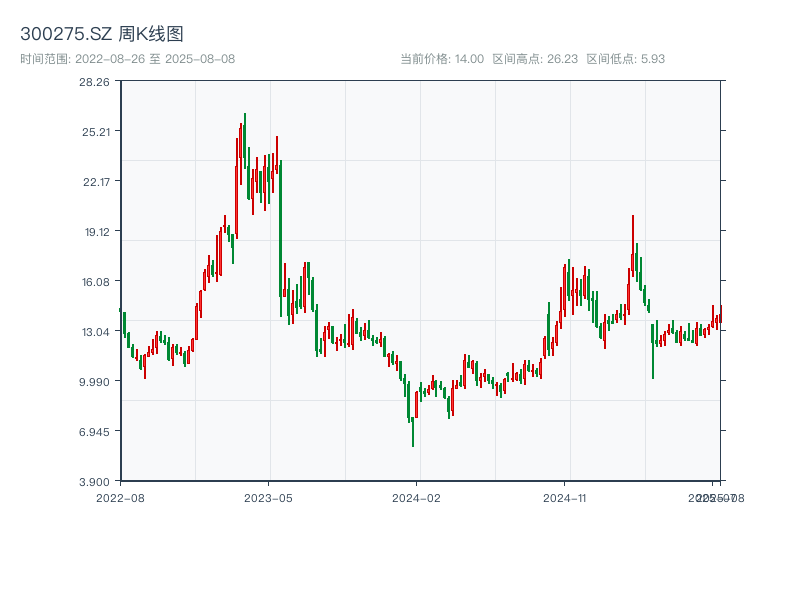Click the y-axis value 22.17

point(96,182)
